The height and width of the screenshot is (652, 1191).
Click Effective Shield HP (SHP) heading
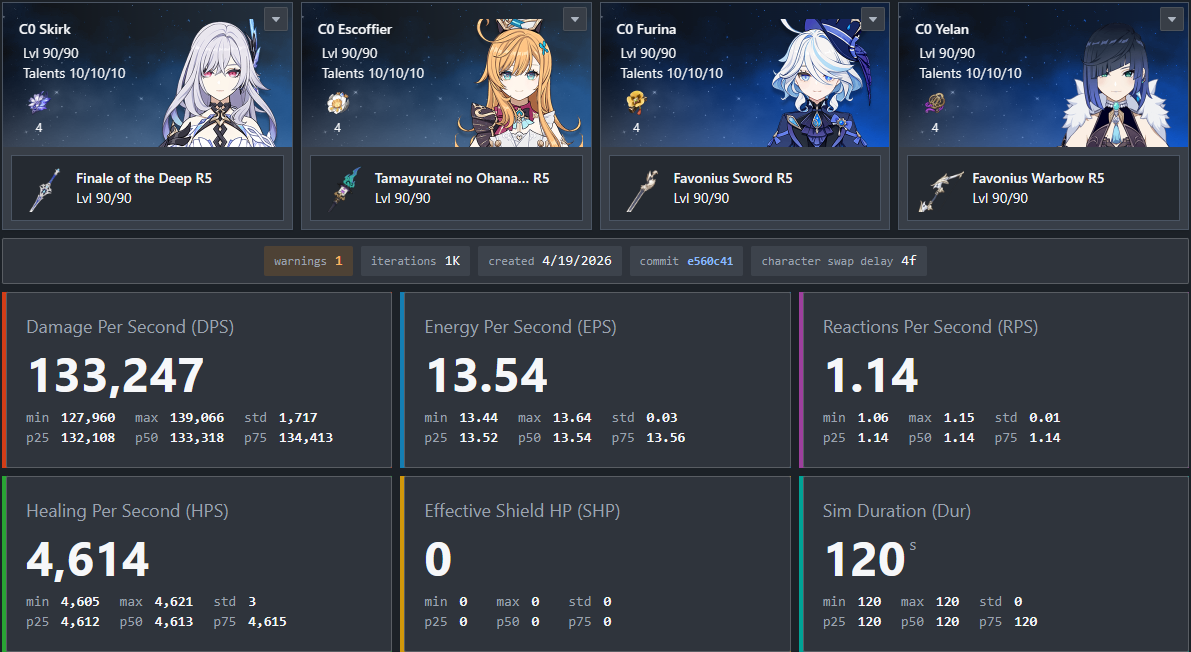point(523,511)
